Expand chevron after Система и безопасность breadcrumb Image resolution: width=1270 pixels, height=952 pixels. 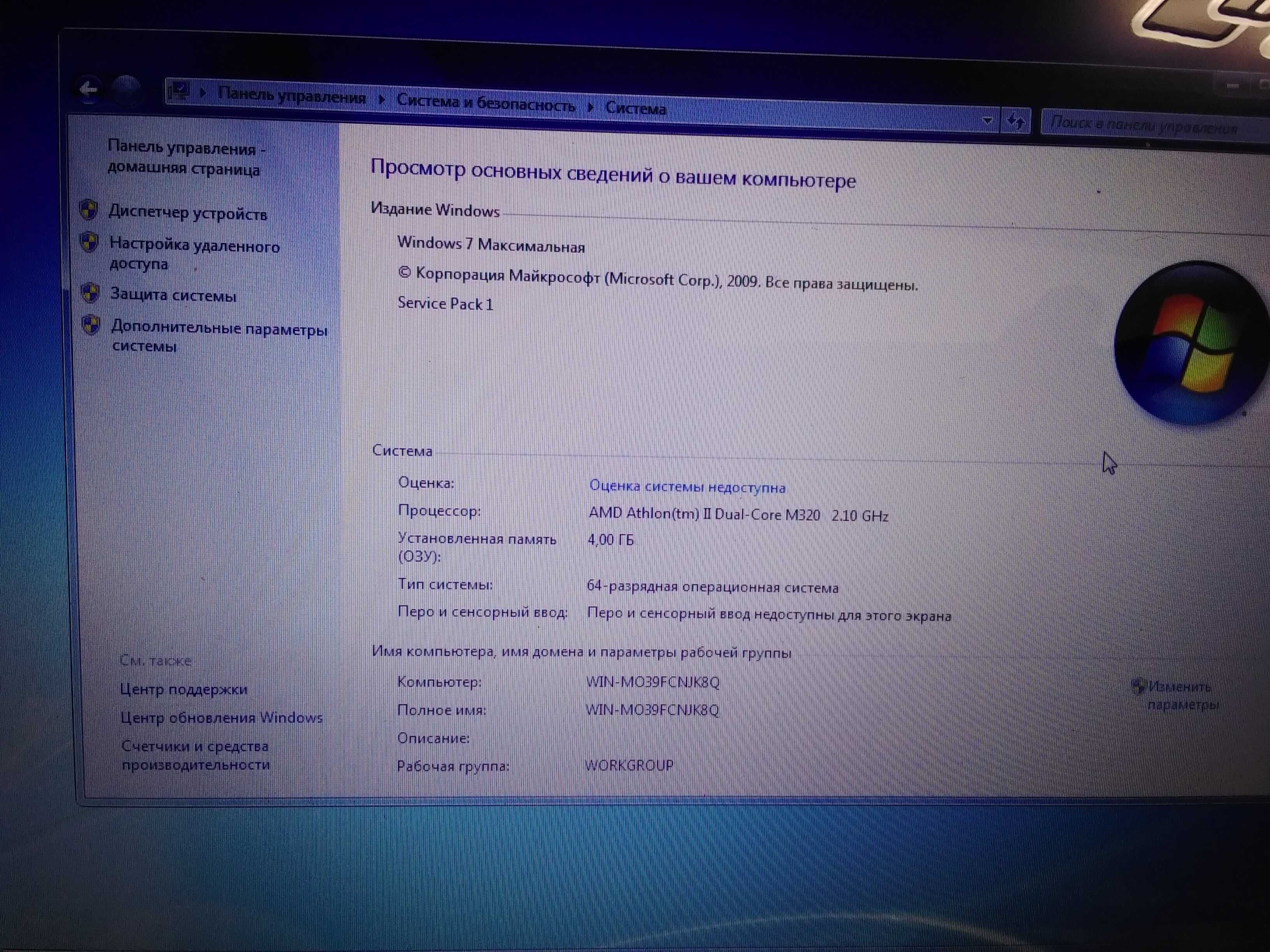pyautogui.click(x=591, y=107)
